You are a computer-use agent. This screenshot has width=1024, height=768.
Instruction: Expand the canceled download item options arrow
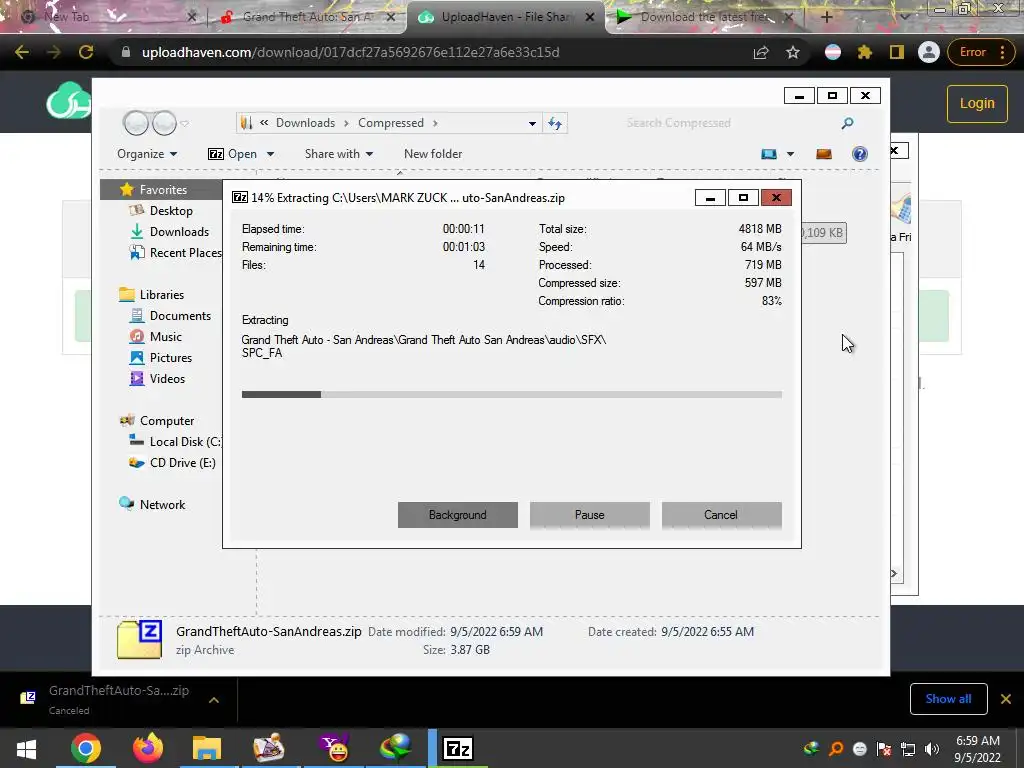[x=214, y=700]
